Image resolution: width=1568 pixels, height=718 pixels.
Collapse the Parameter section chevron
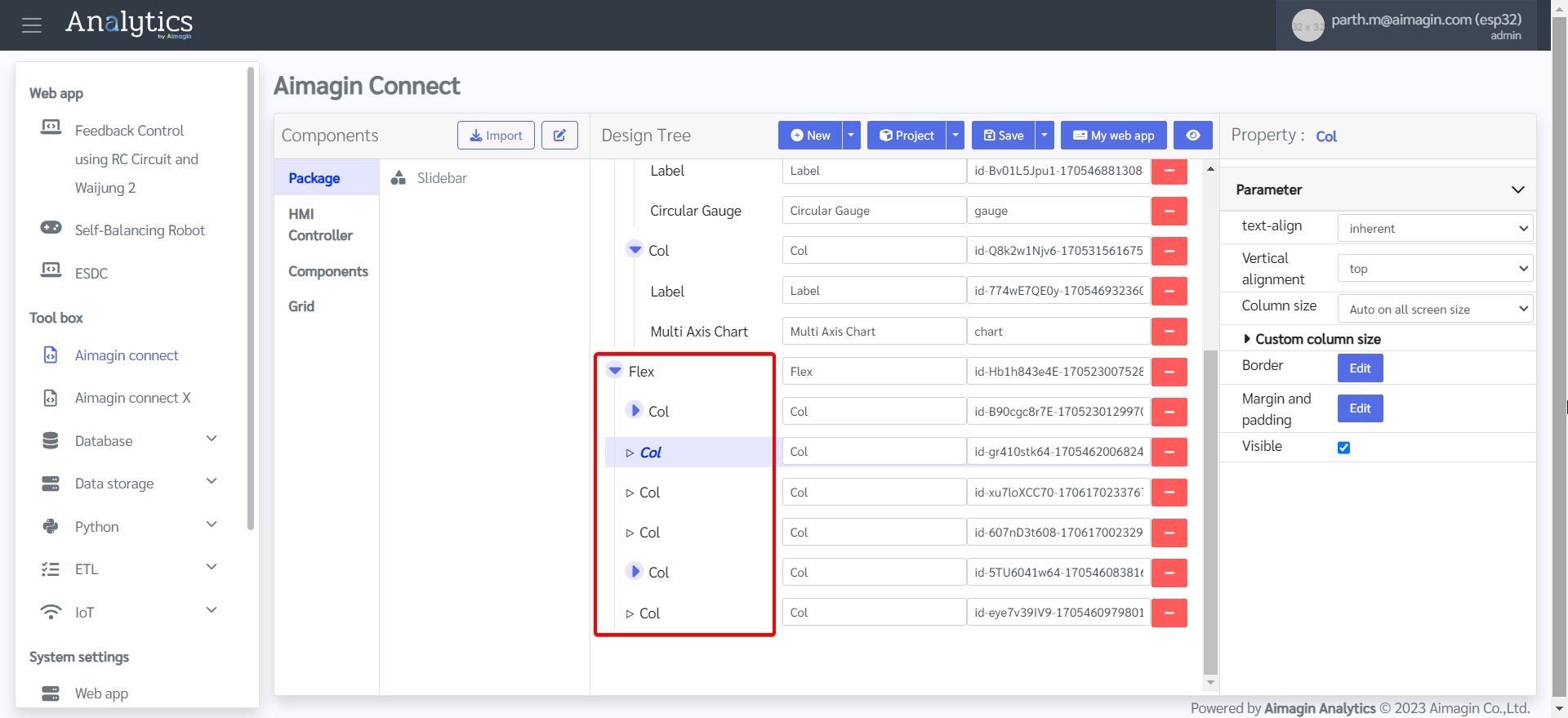point(1517,190)
